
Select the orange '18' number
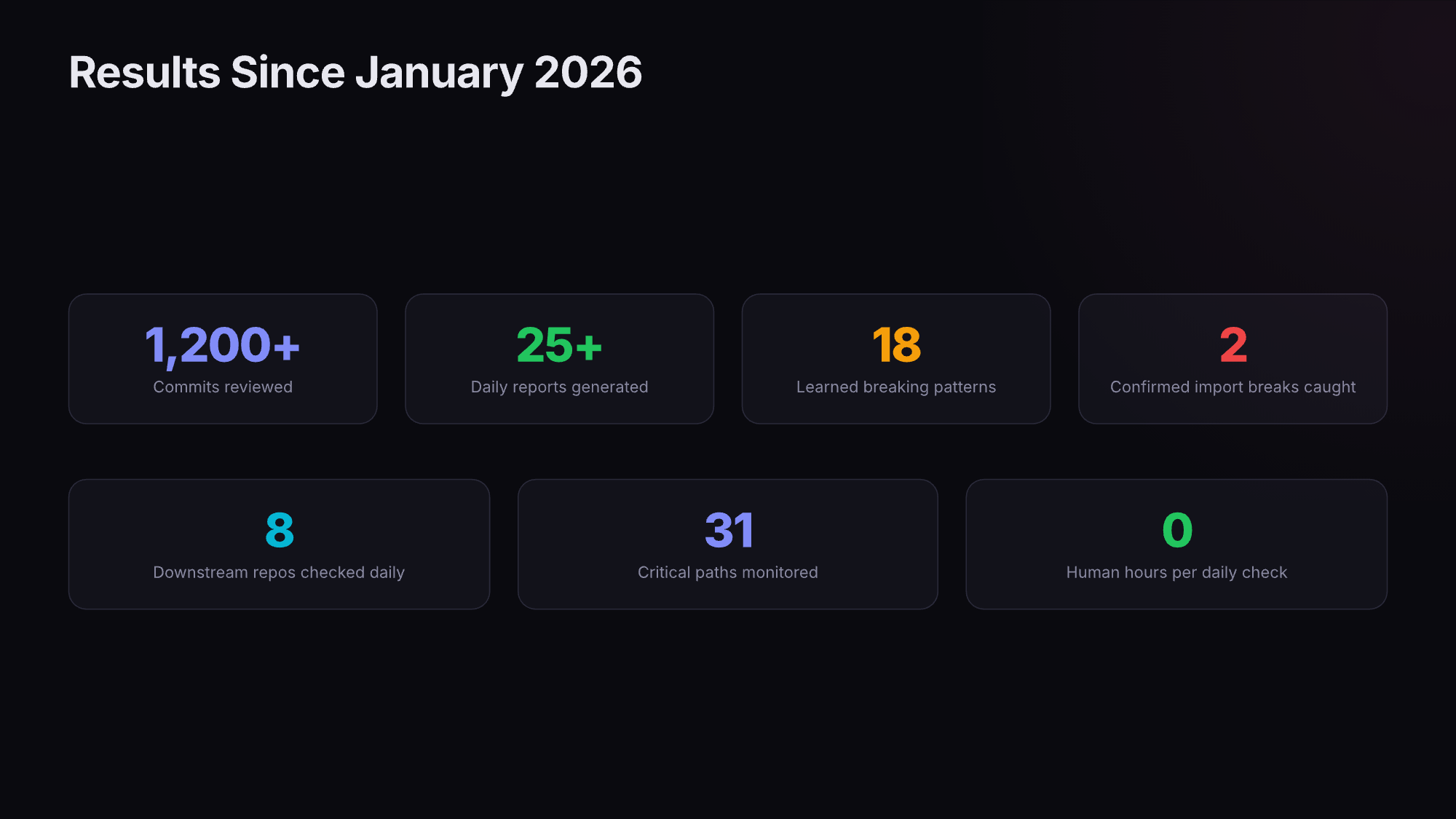tap(896, 344)
